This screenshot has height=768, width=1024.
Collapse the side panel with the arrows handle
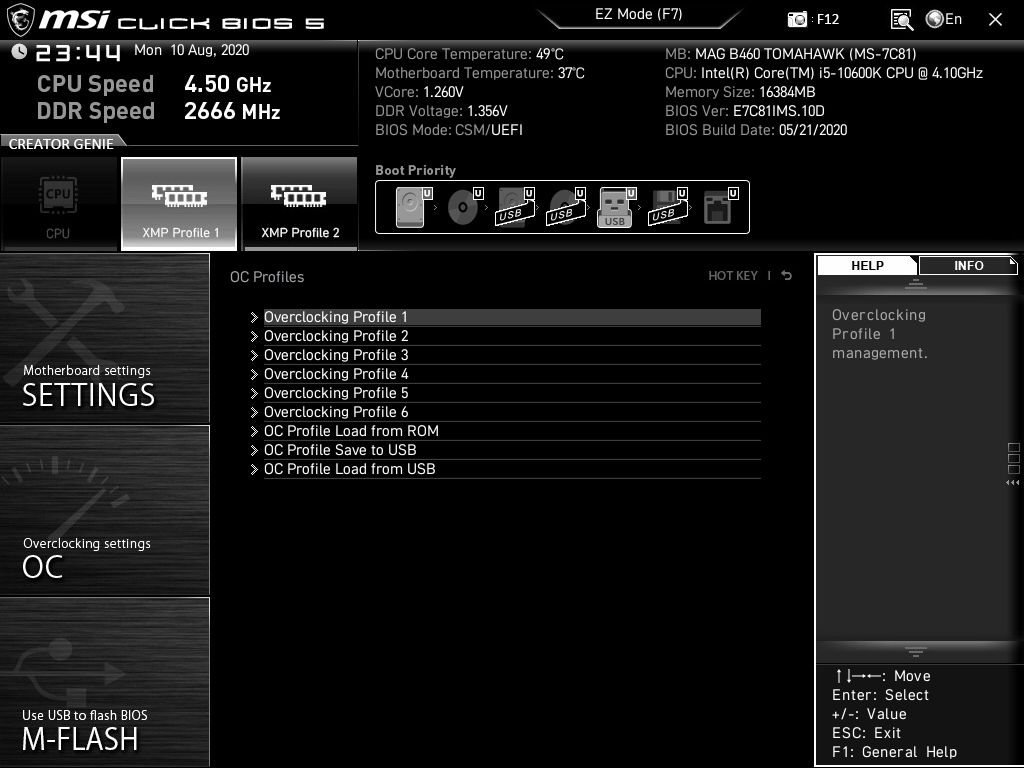click(x=1013, y=483)
